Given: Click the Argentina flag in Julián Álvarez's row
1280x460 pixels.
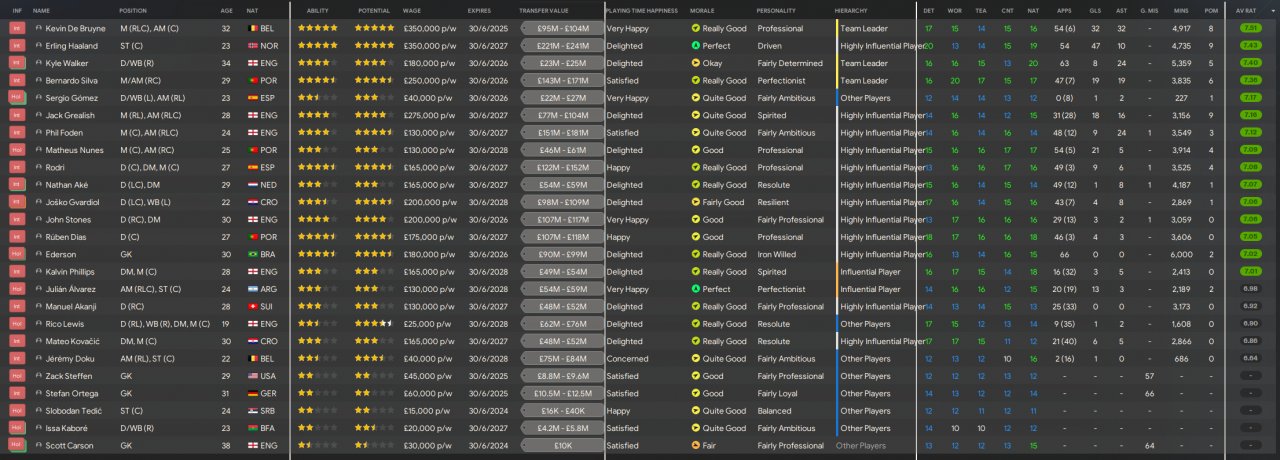Looking at the screenshot, I should 251,289.
